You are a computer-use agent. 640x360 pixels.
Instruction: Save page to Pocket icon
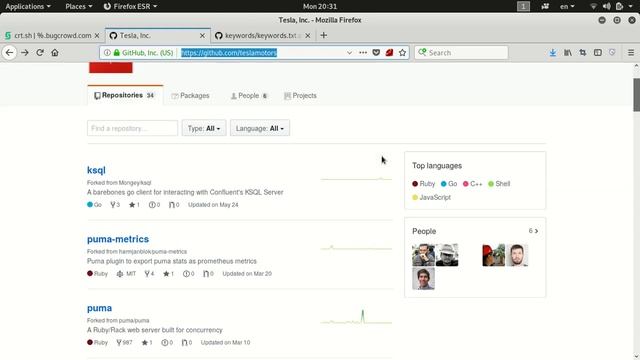coord(376,53)
